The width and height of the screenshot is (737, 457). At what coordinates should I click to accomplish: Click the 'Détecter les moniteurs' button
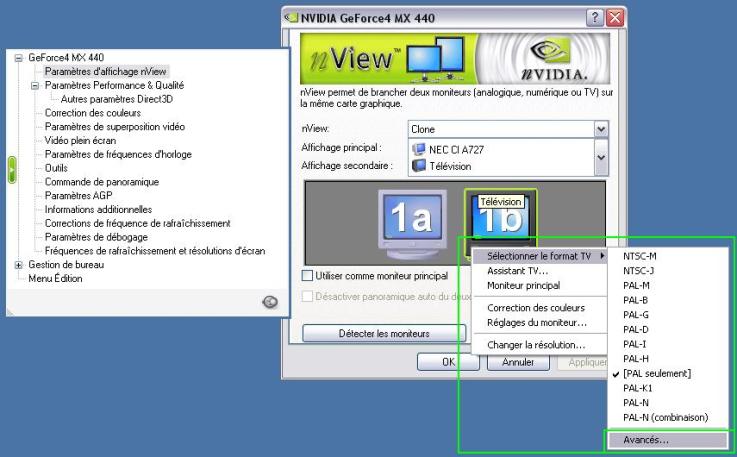pos(384,333)
